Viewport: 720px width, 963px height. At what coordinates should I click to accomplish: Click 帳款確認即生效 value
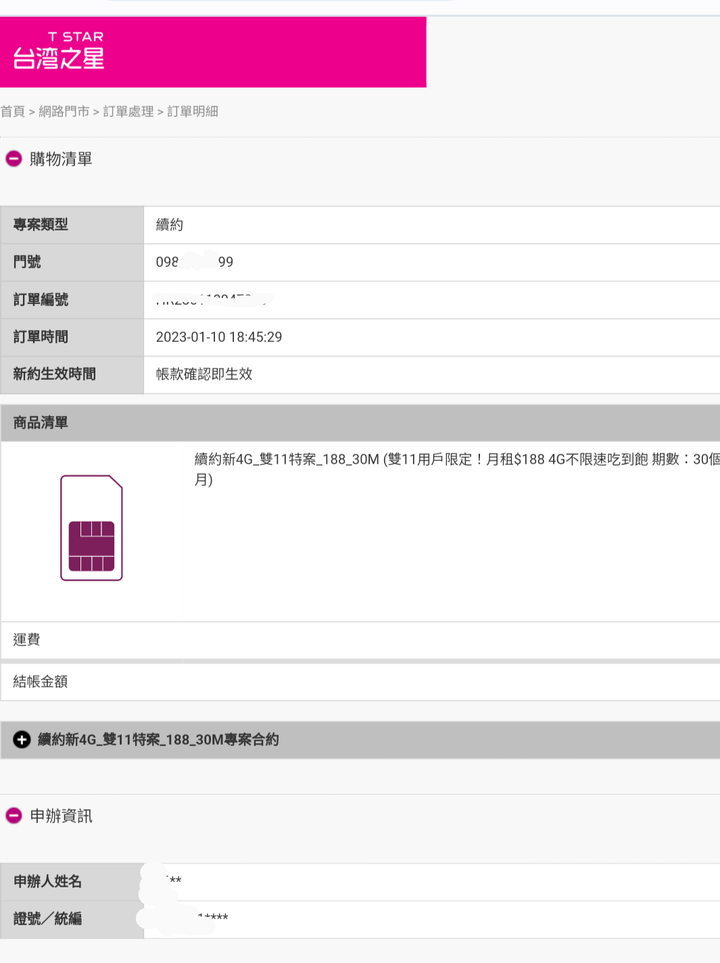coord(204,374)
